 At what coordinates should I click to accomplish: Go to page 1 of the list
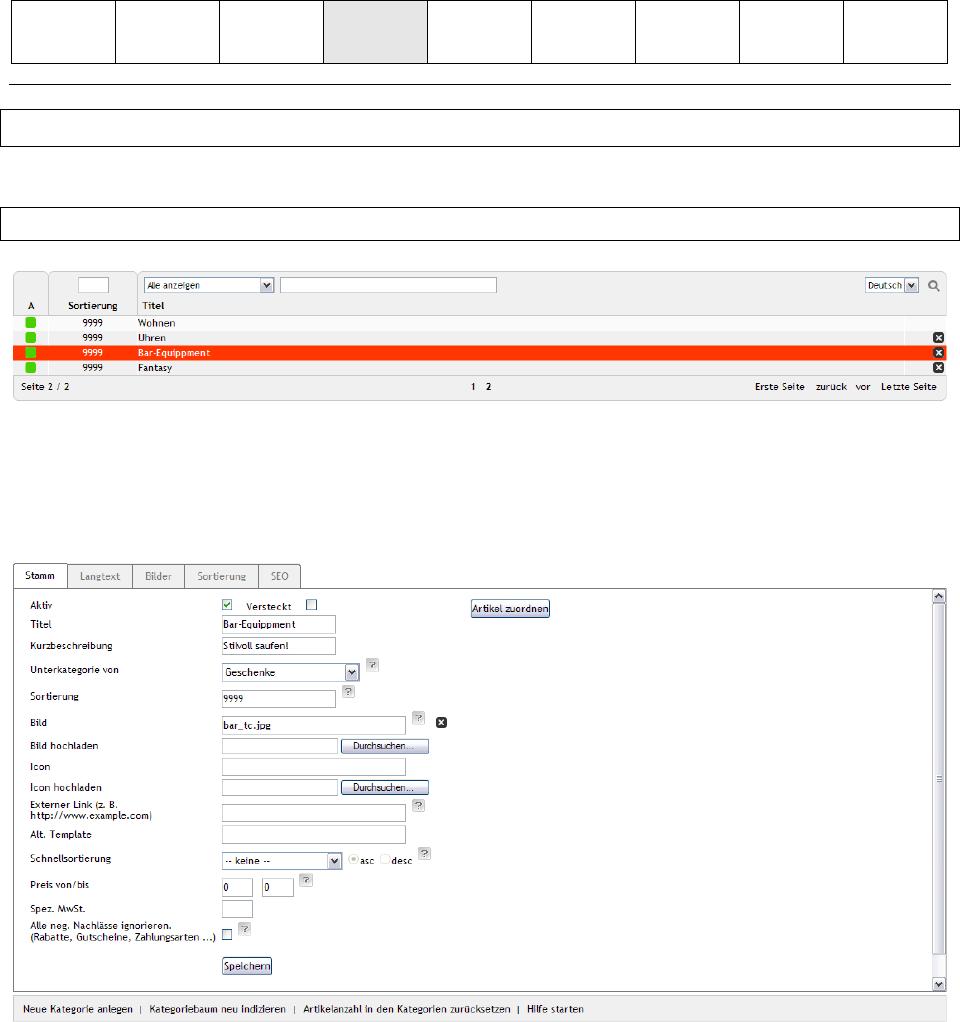point(473,387)
